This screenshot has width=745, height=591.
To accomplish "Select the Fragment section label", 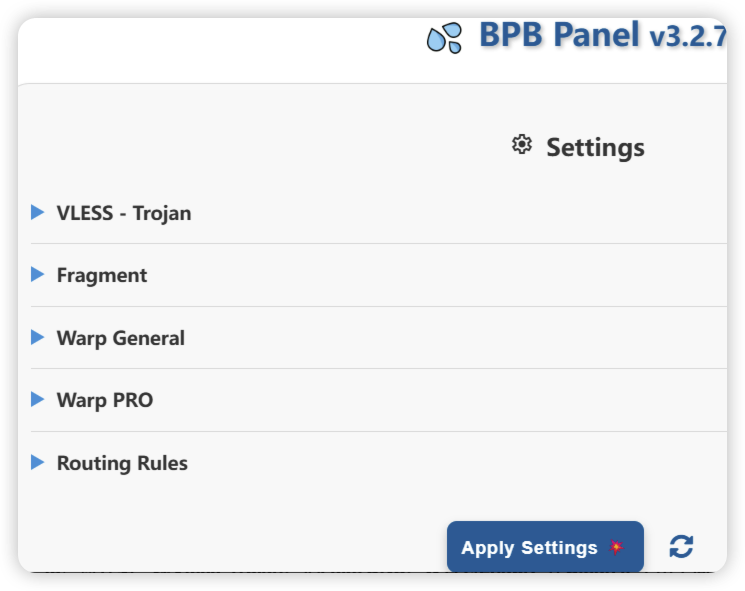I will pyautogui.click(x=102, y=276).
